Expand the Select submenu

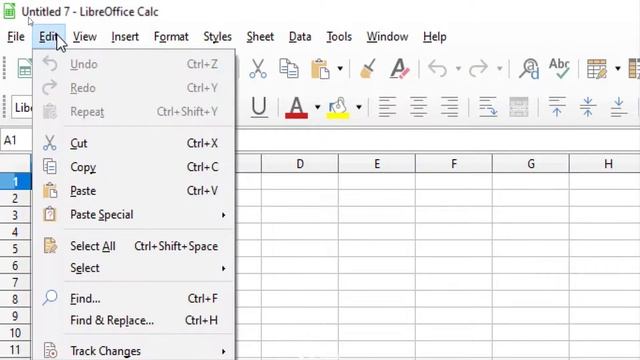point(134,268)
